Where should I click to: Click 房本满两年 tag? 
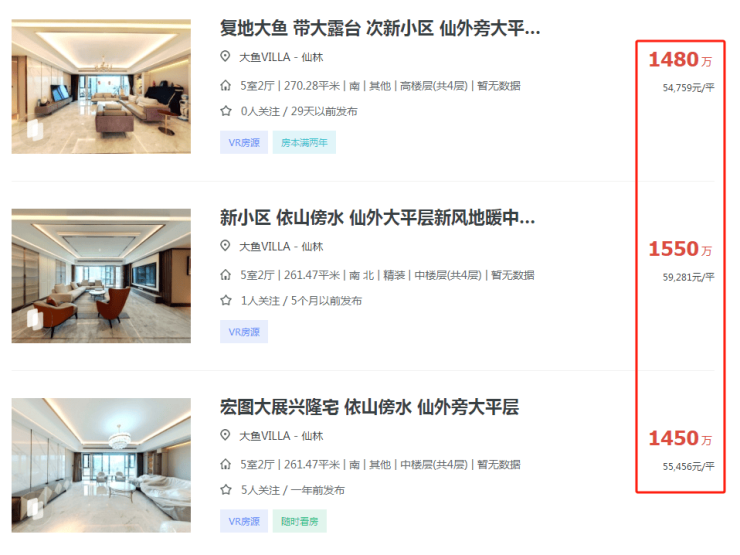pos(304,143)
